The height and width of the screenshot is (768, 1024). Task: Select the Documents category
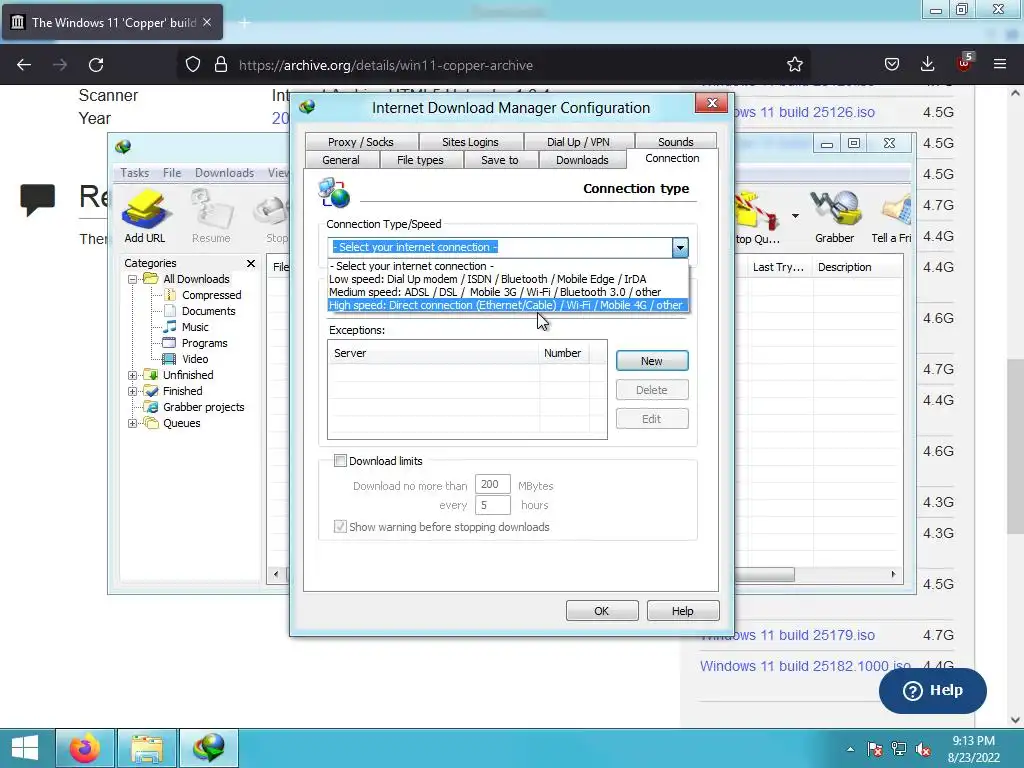click(208, 311)
